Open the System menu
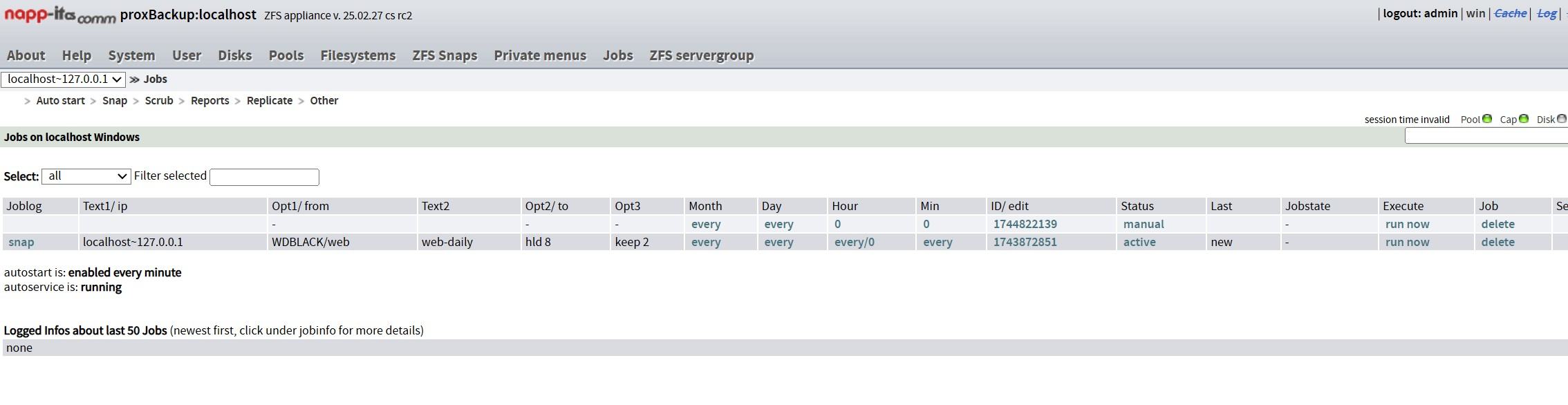This screenshot has width=1568, height=405. (131, 55)
